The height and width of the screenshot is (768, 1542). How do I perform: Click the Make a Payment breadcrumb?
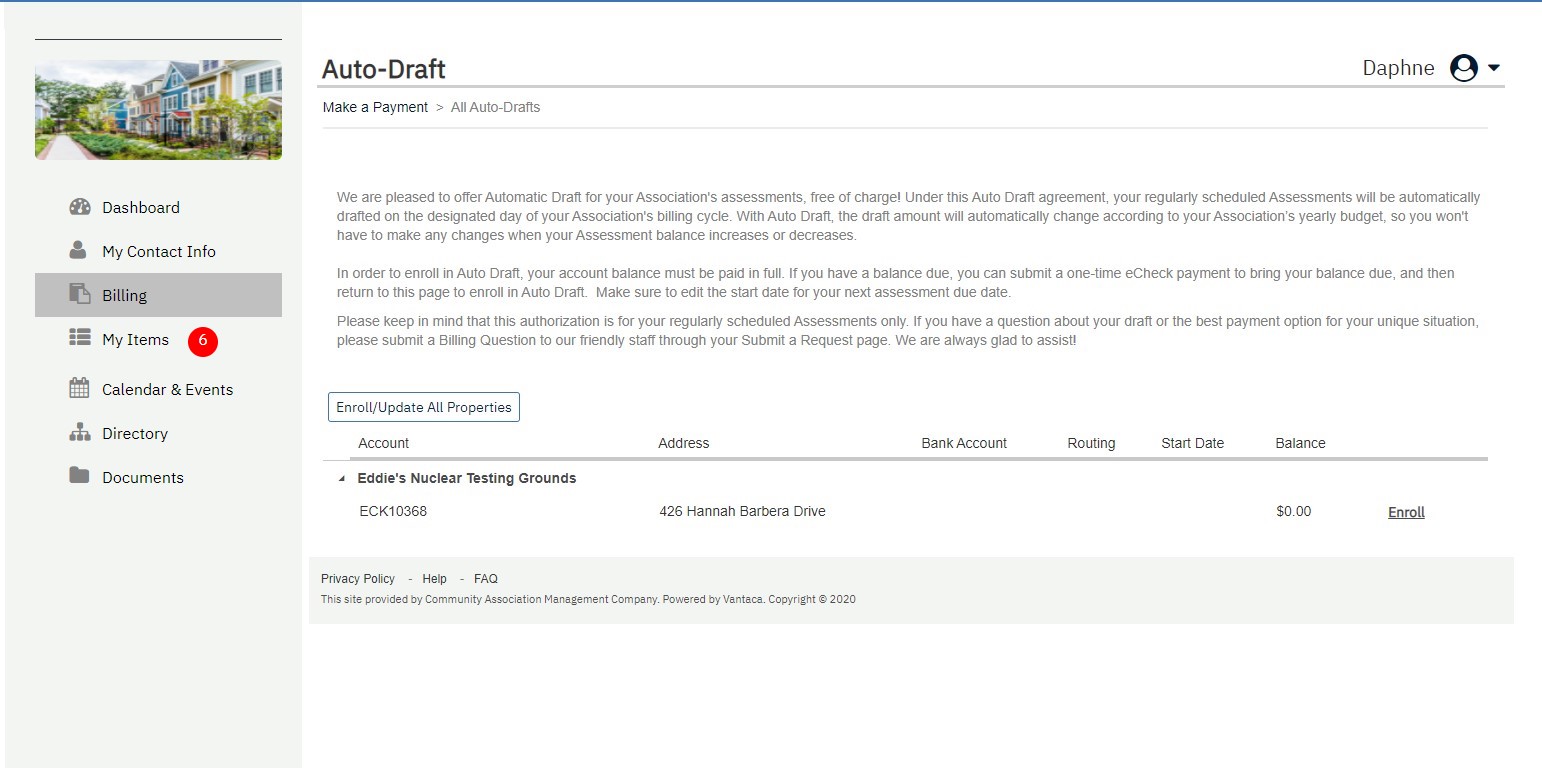click(375, 107)
